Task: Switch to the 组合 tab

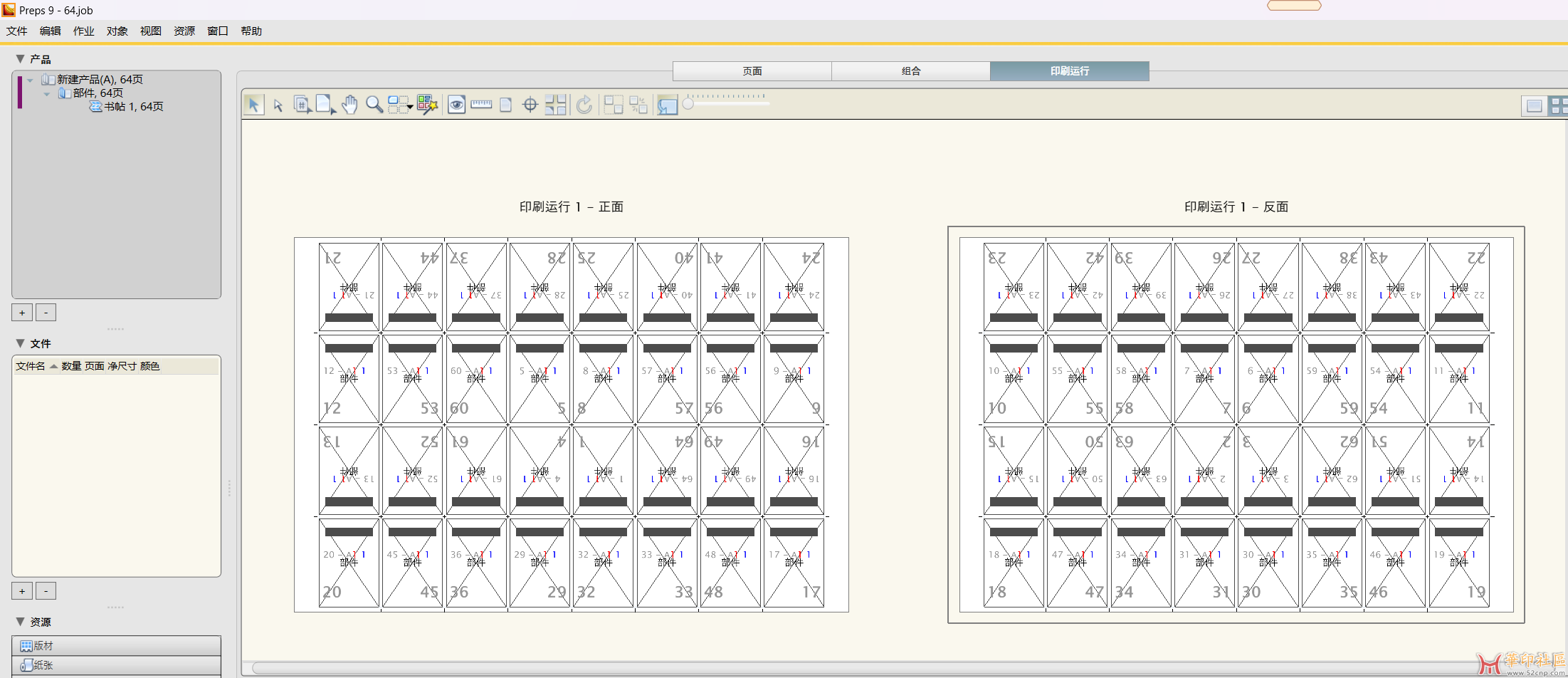Action: click(910, 71)
